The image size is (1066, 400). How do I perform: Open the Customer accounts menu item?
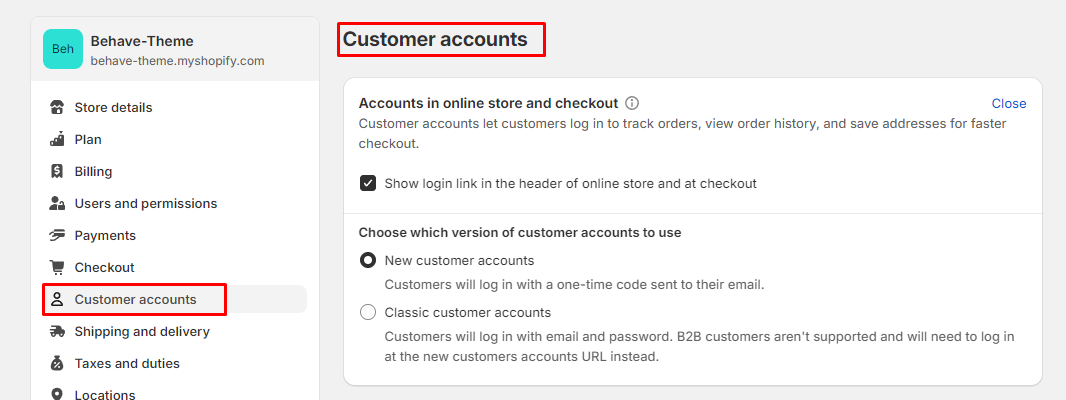(x=175, y=299)
